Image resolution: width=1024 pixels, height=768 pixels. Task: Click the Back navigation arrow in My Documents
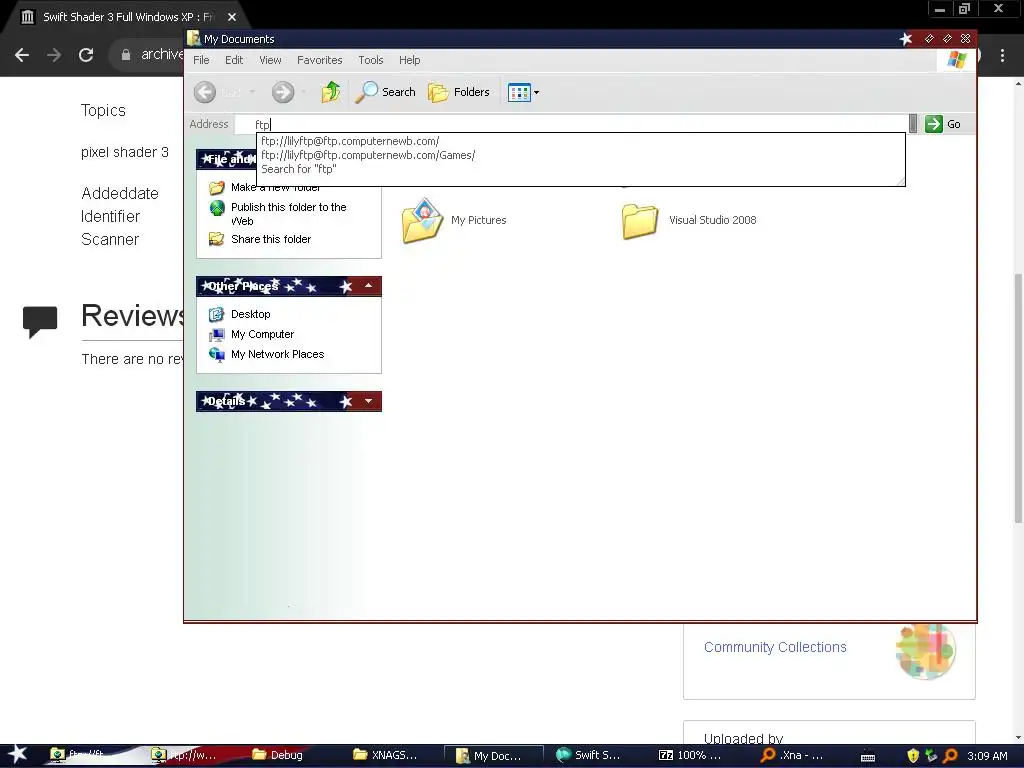pos(204,92)
